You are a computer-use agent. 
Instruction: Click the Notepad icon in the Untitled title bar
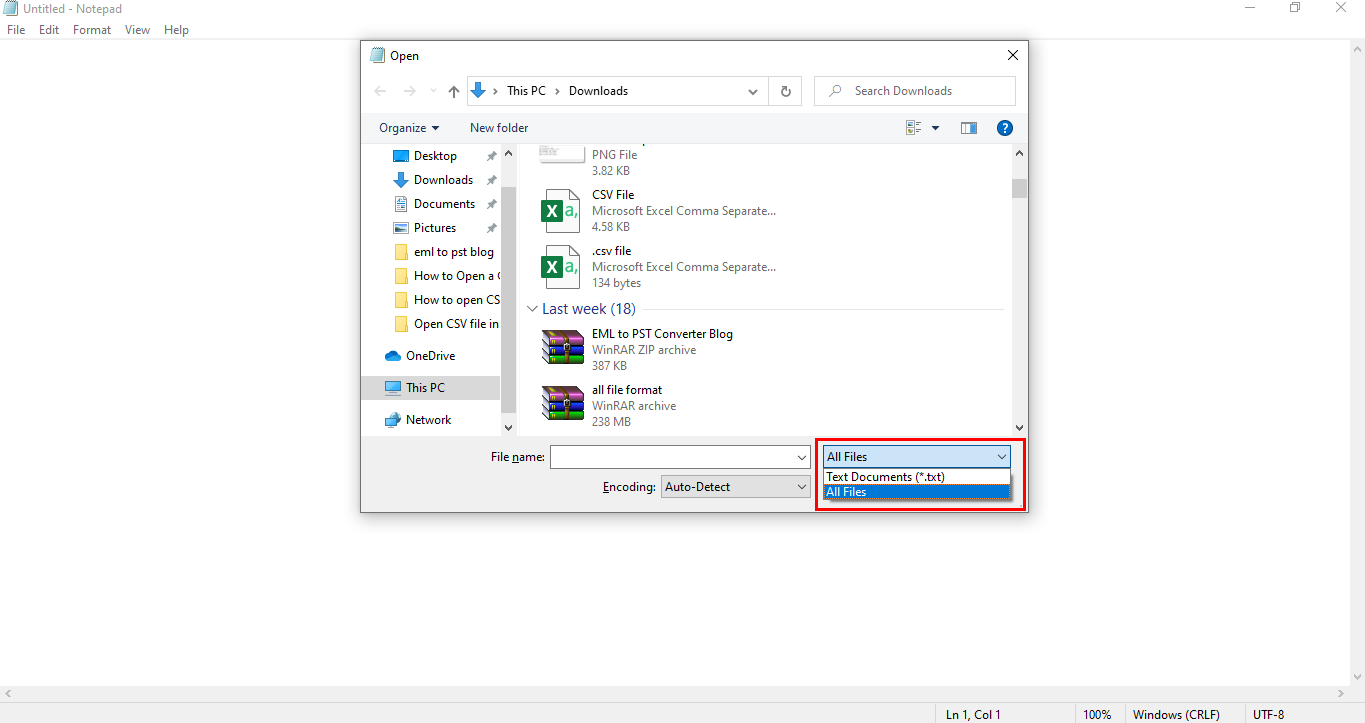click(x=11, y=8)
